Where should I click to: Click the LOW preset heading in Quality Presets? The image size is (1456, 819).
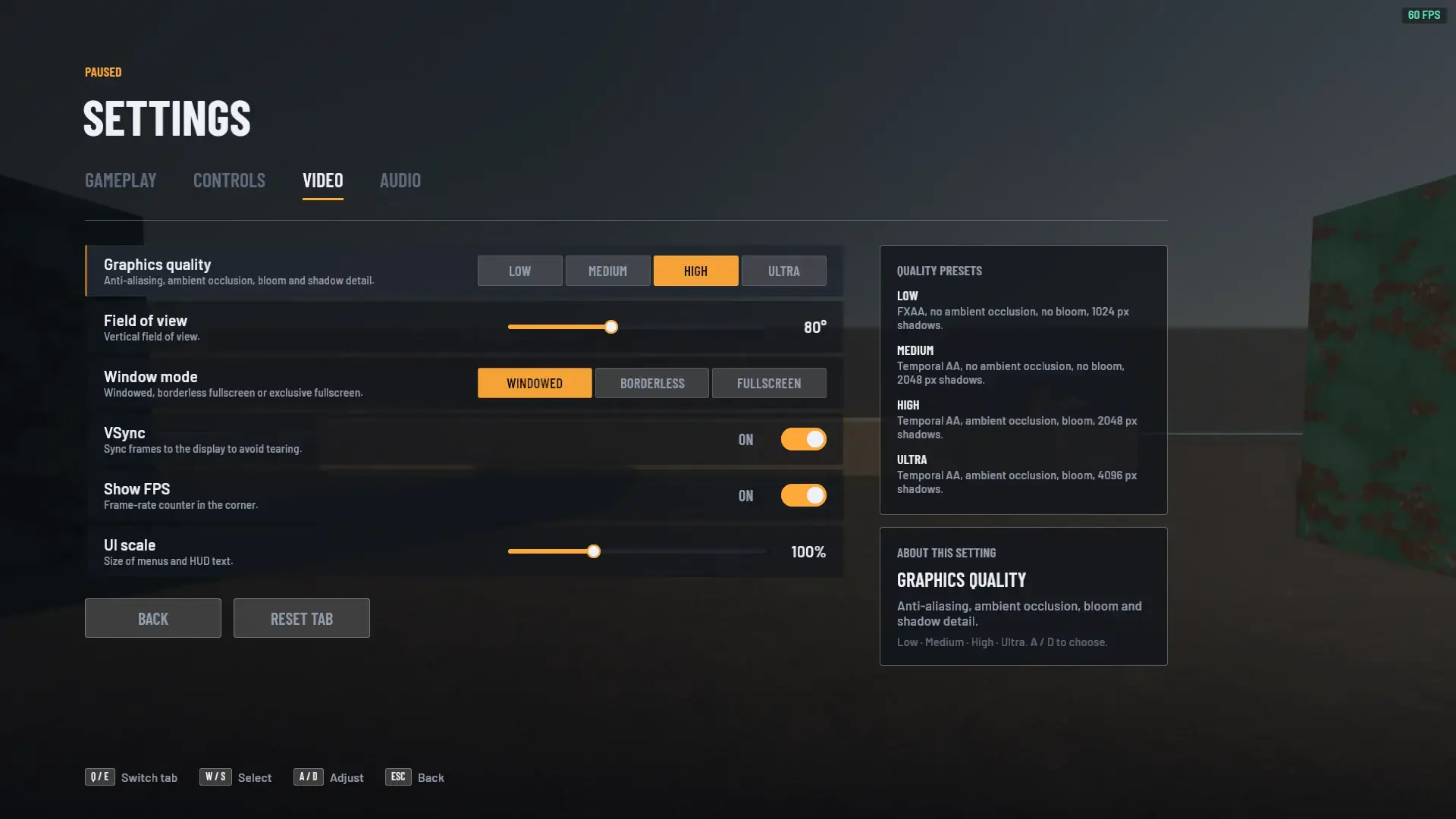coord(908,296)
